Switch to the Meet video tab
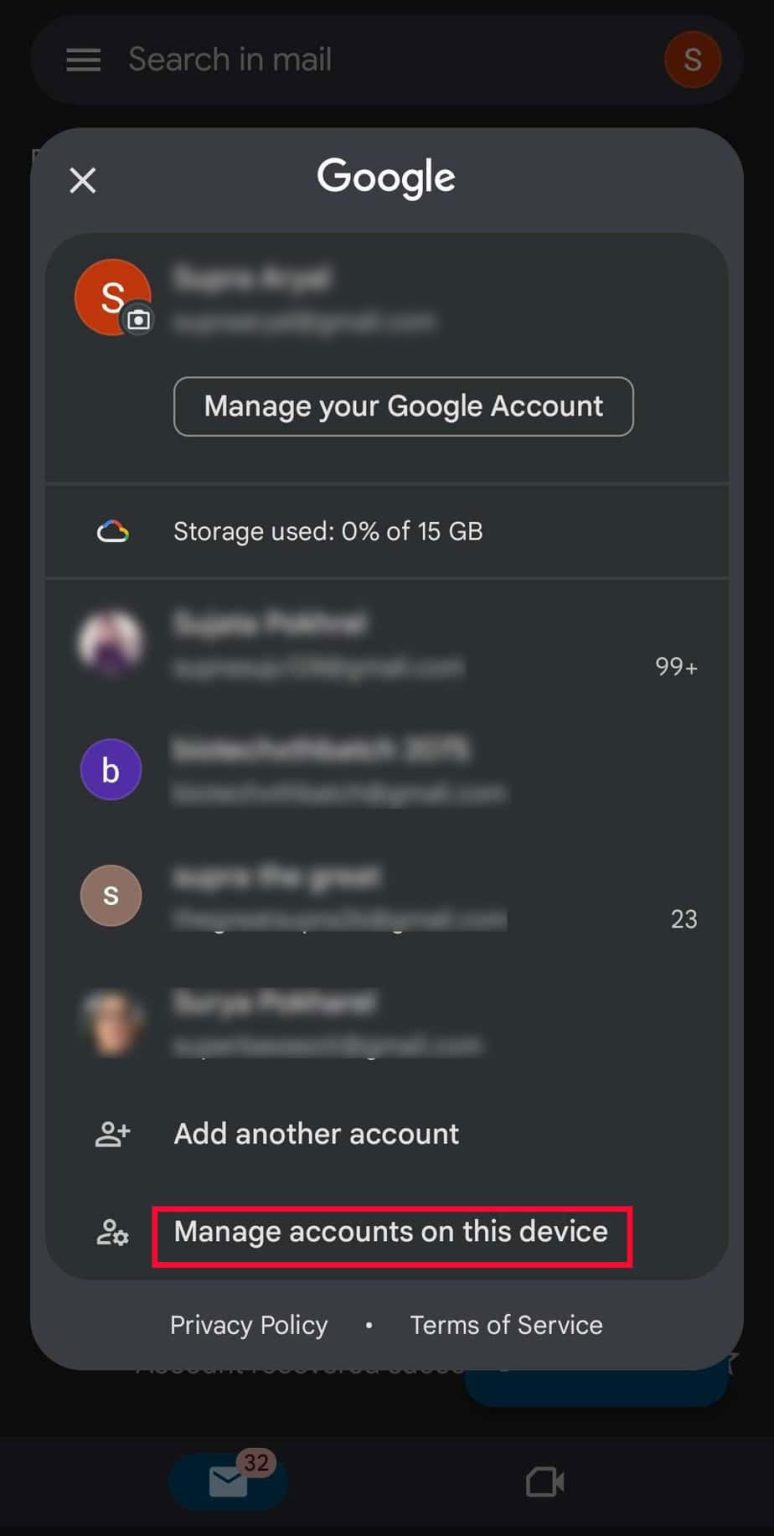 545,1481
